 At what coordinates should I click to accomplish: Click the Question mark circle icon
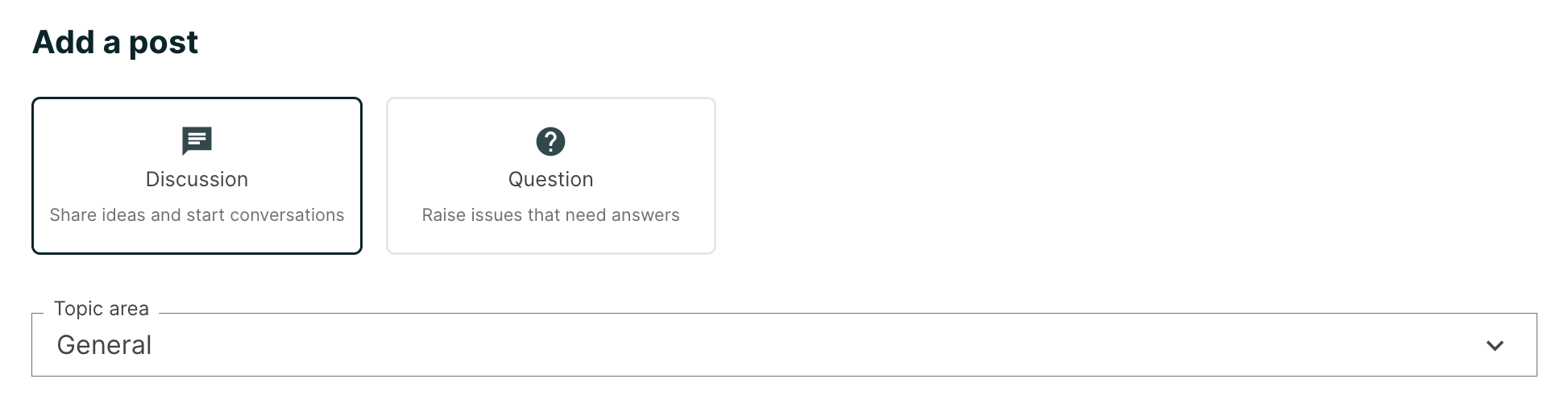[550, 141]
